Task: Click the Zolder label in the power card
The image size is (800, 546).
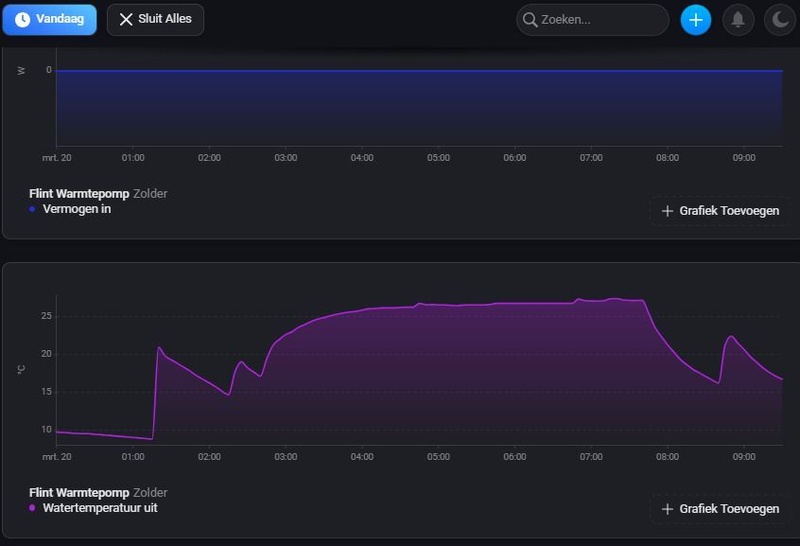Action: [150, 194]
